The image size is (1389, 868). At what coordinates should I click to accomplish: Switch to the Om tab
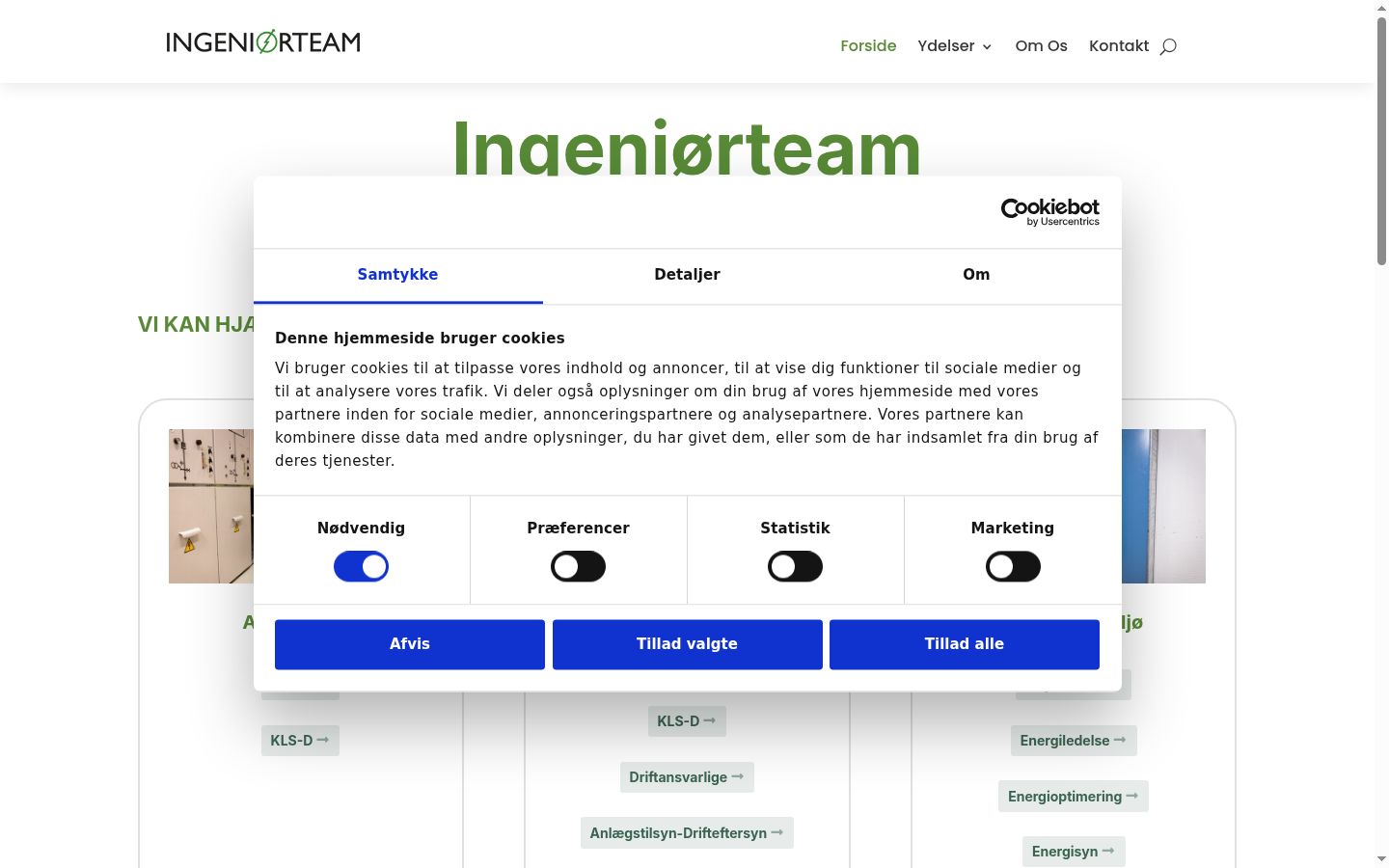tap(976, 276)
